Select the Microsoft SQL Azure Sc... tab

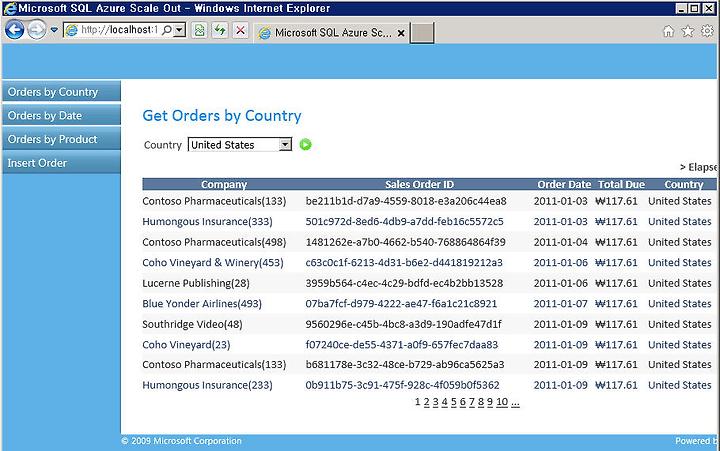331,33
